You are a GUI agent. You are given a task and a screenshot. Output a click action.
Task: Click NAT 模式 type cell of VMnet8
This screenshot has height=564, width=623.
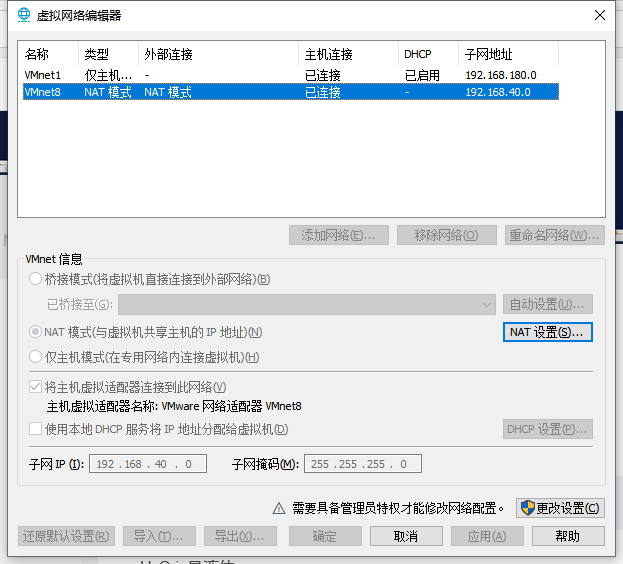[x=108, y=92]
